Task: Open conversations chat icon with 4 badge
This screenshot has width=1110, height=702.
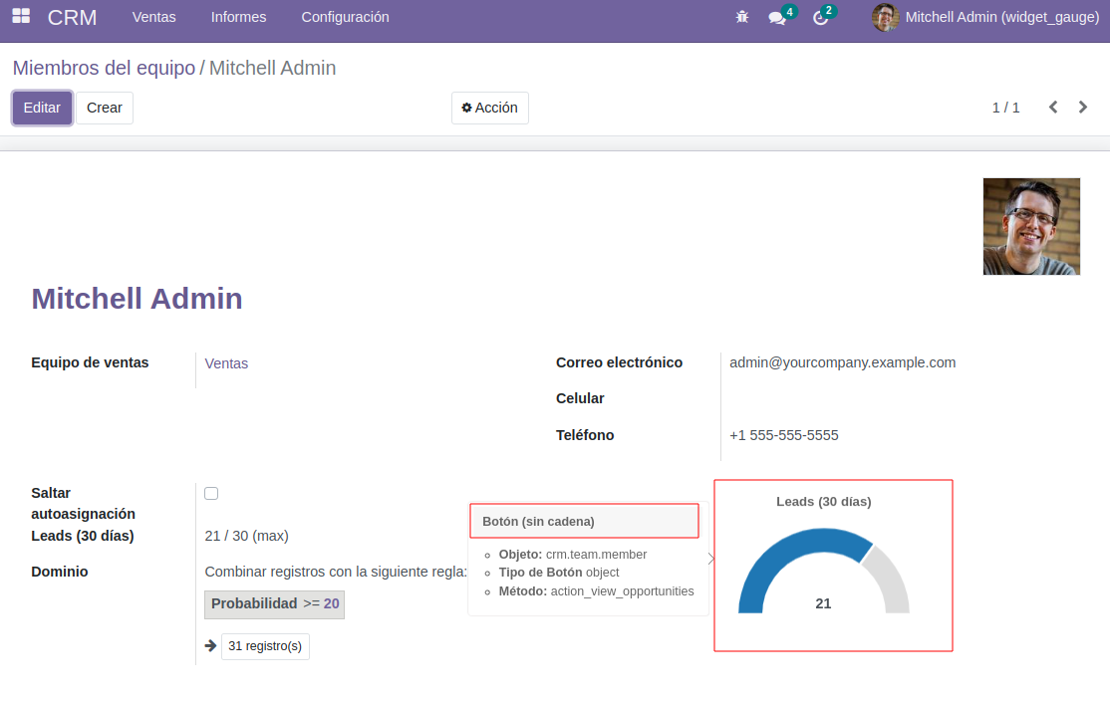Action: pyautogui.click(x=777, y=18)
